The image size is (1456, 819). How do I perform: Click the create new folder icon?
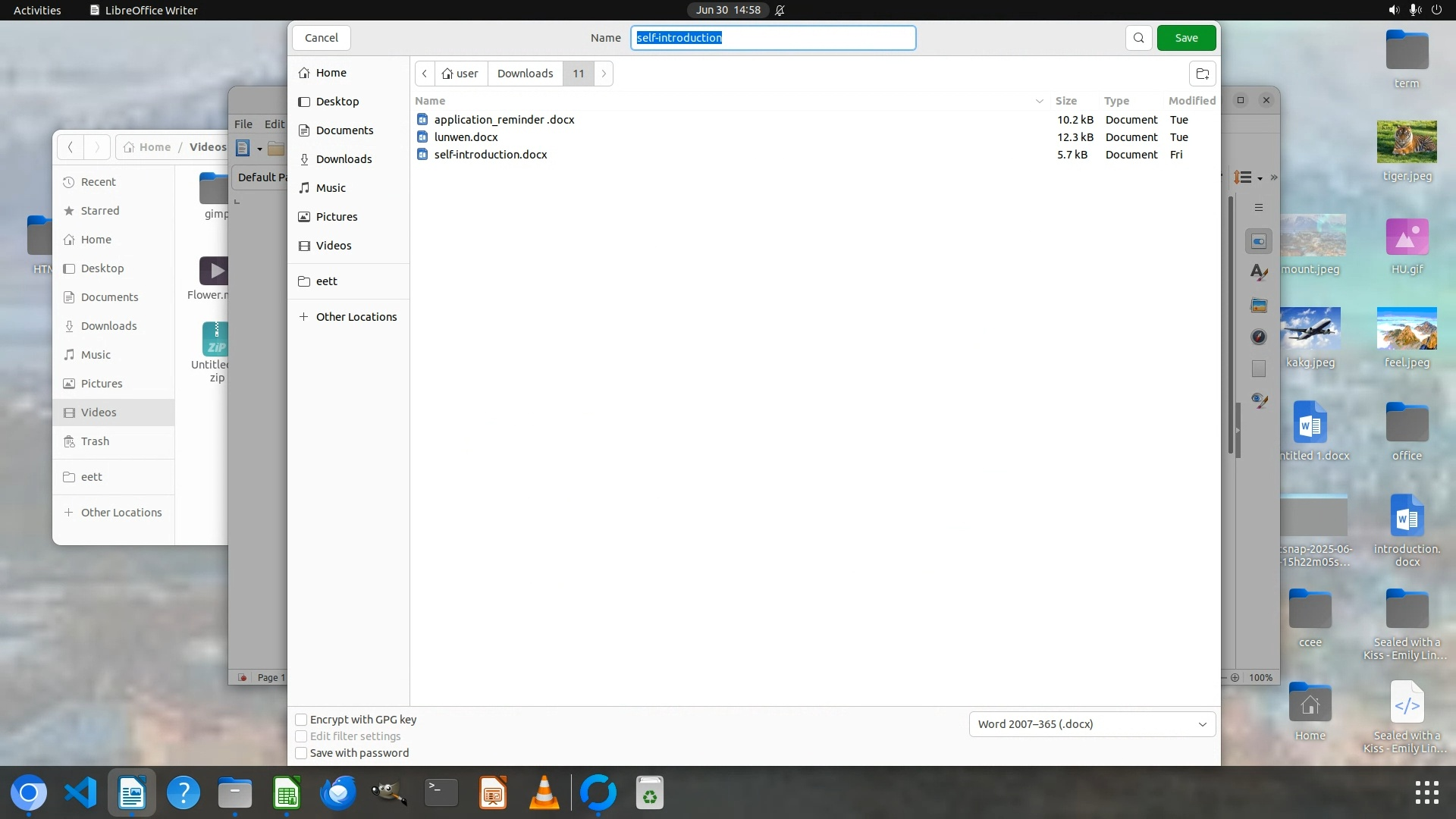1202,74
